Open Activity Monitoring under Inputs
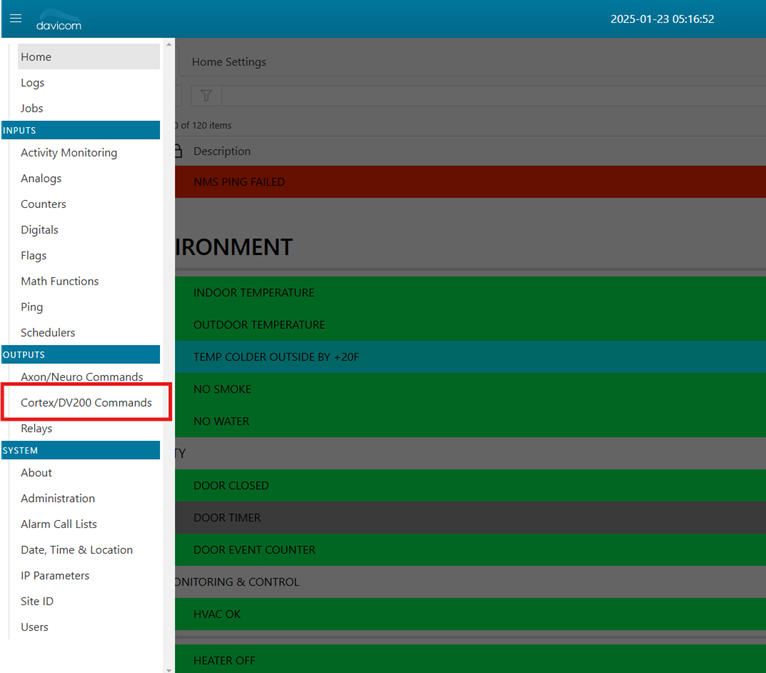This screenshot has width=766, height=673. coord(69,153)
